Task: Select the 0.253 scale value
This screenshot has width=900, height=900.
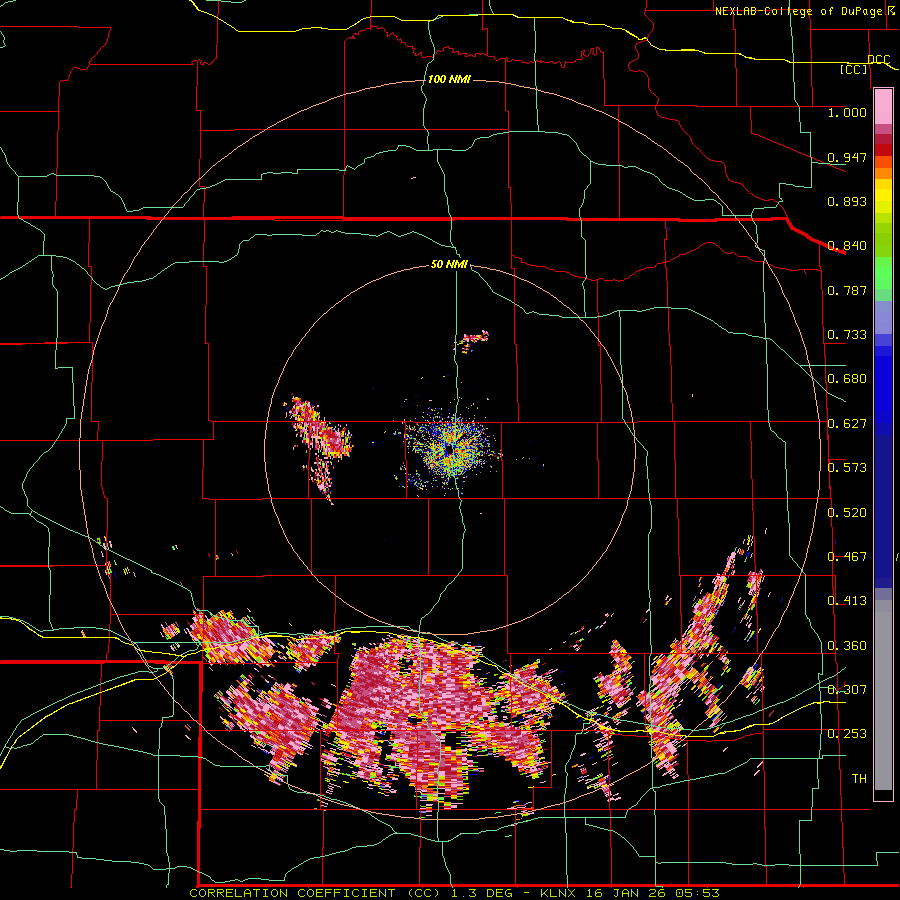Action: 847,734
